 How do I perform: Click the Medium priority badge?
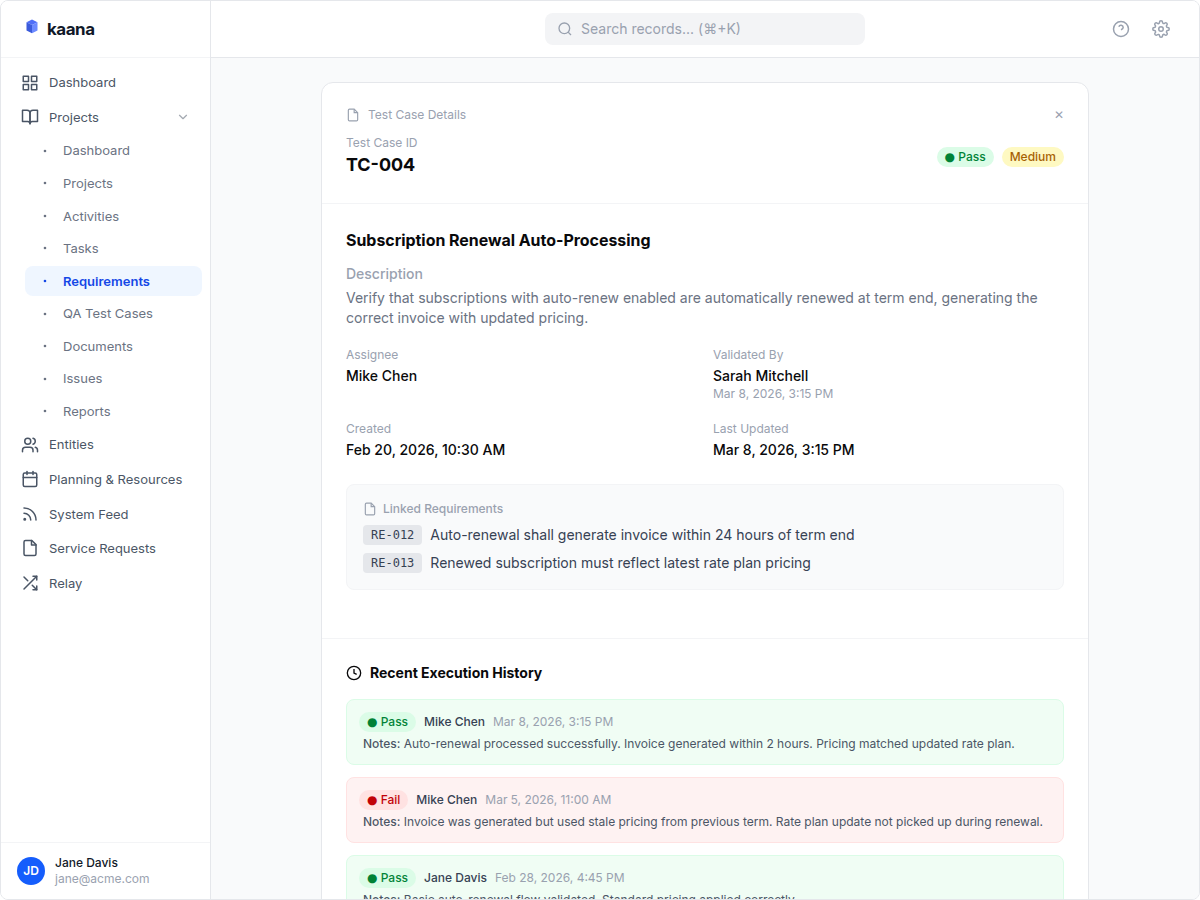[1032, 156]
